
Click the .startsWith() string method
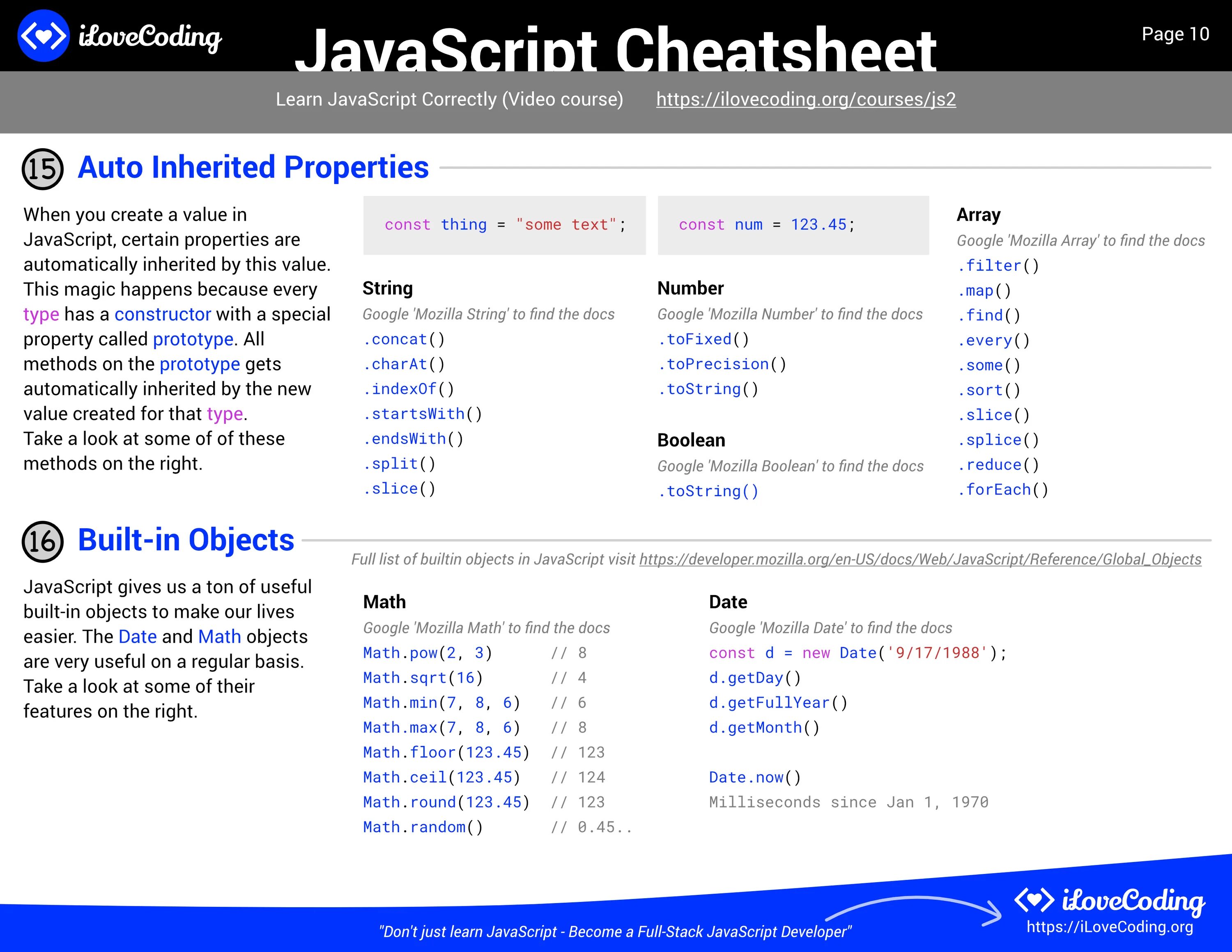[423, 414]
